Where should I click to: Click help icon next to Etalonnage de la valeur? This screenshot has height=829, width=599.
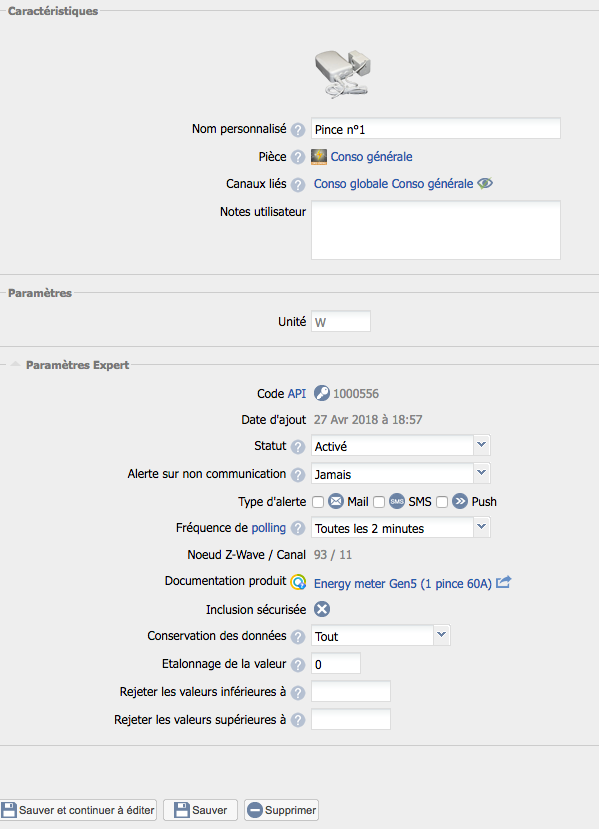pyautogui.click(x=298, y=665)
